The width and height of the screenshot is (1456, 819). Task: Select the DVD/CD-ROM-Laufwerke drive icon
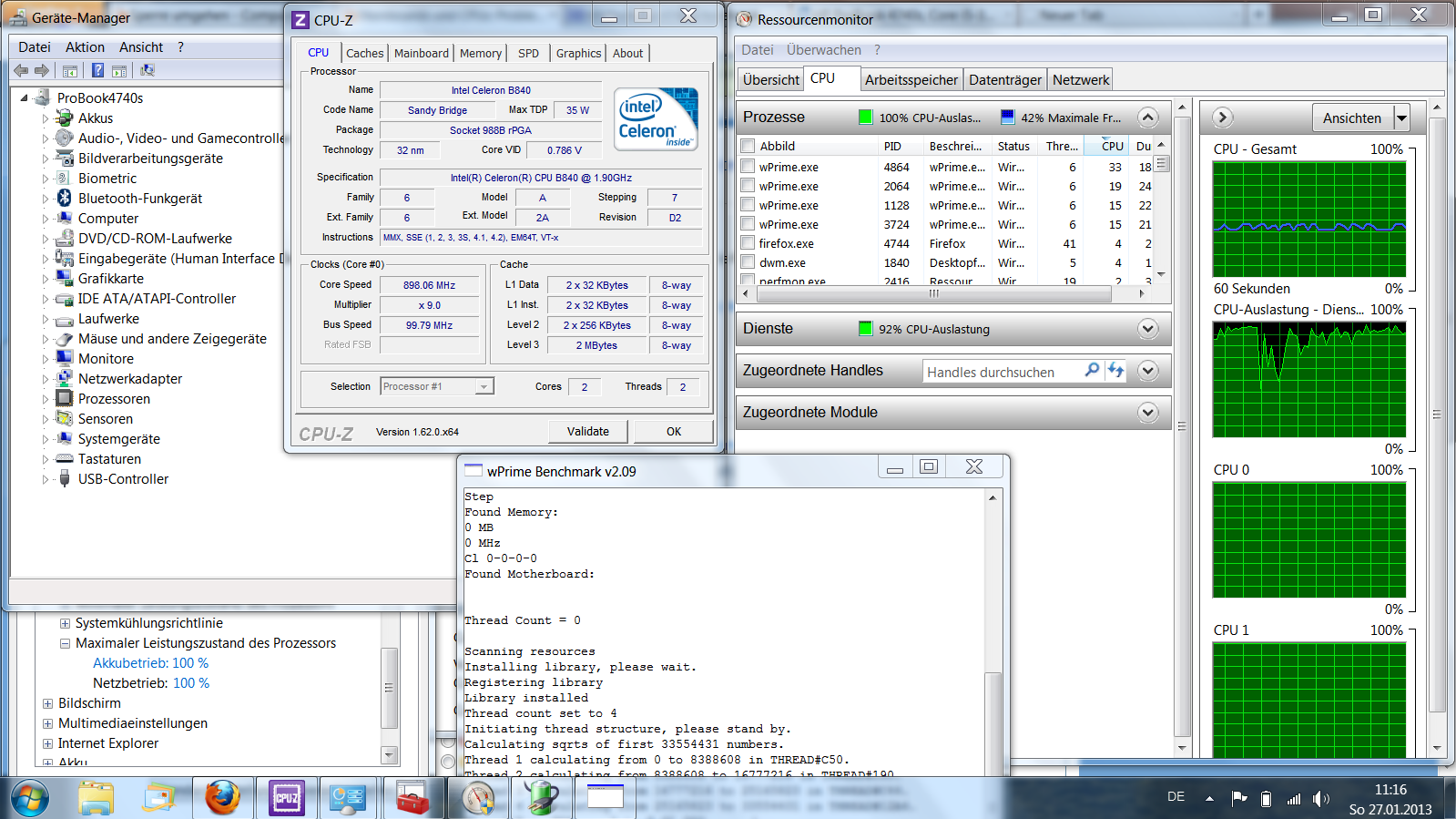(64, 239)
